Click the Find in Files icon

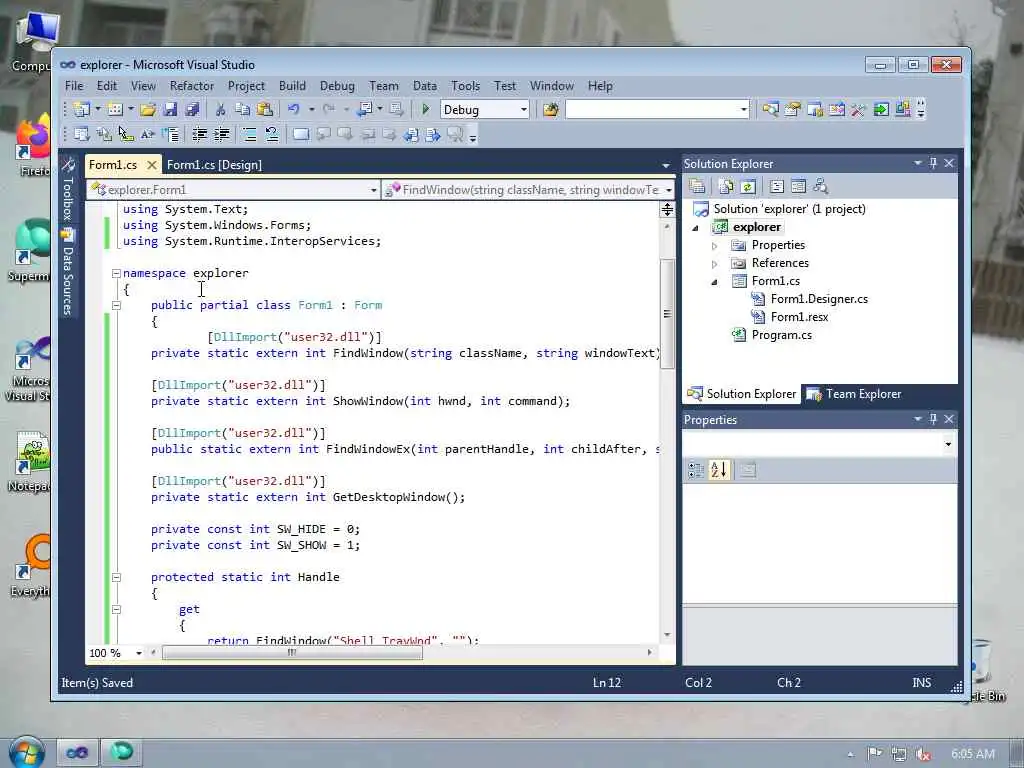click(x=551, y=110)
